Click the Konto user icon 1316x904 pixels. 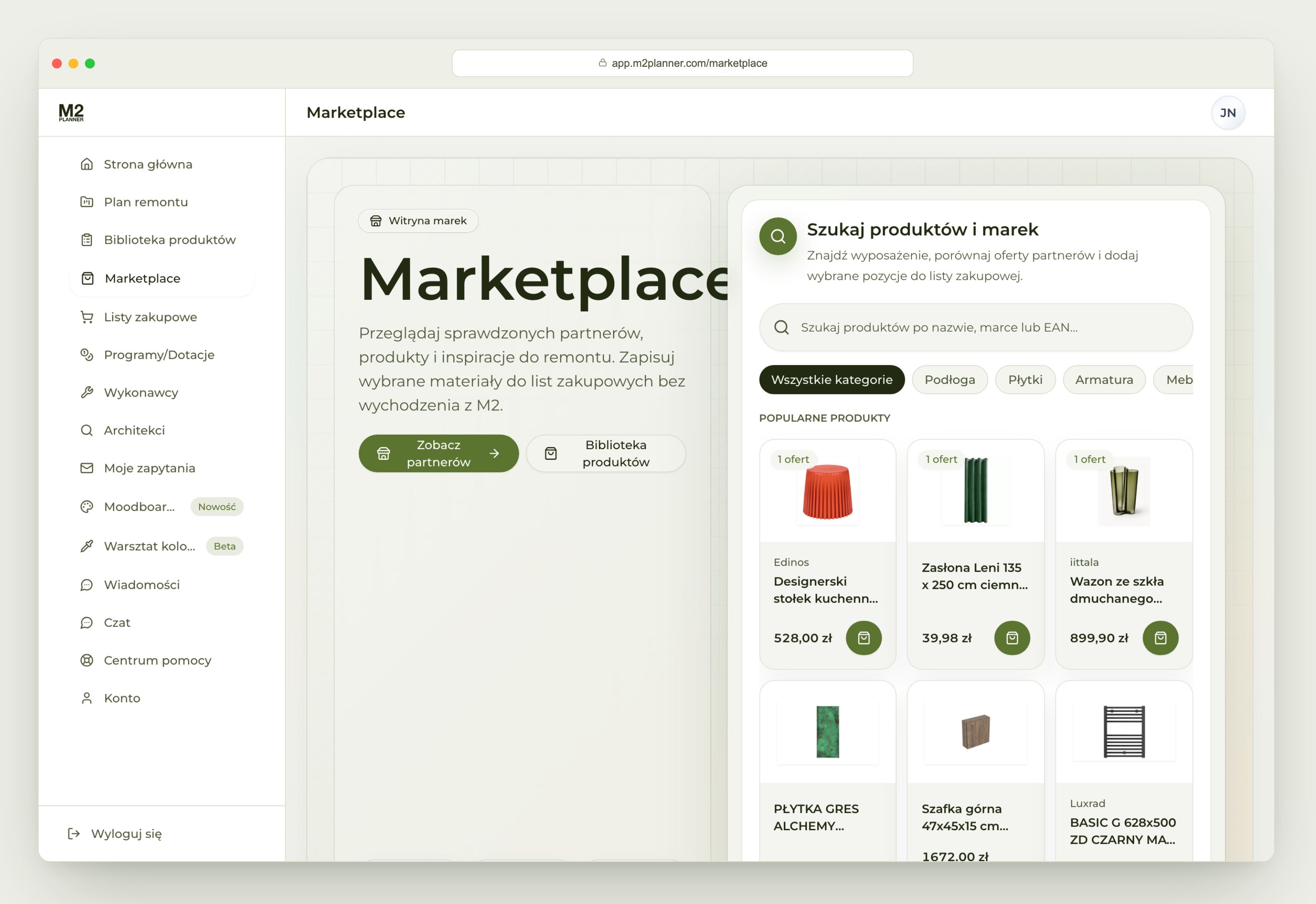click(87, 698)
